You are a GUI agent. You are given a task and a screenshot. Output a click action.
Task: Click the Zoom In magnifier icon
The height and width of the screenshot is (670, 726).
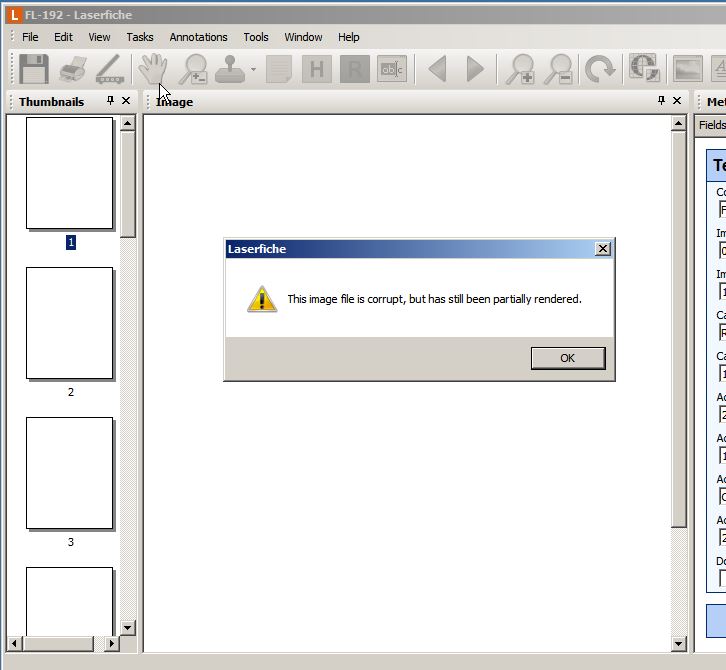click(x=519, y=69)
